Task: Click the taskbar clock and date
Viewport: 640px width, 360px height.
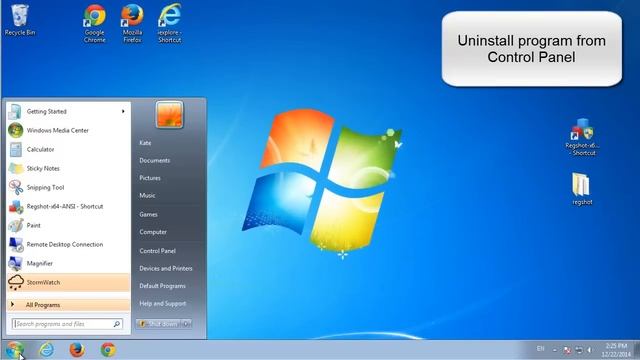Action: coord(616,350)
